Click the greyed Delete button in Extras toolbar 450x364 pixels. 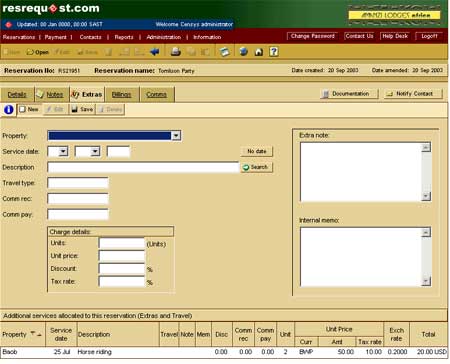(110, 109)
